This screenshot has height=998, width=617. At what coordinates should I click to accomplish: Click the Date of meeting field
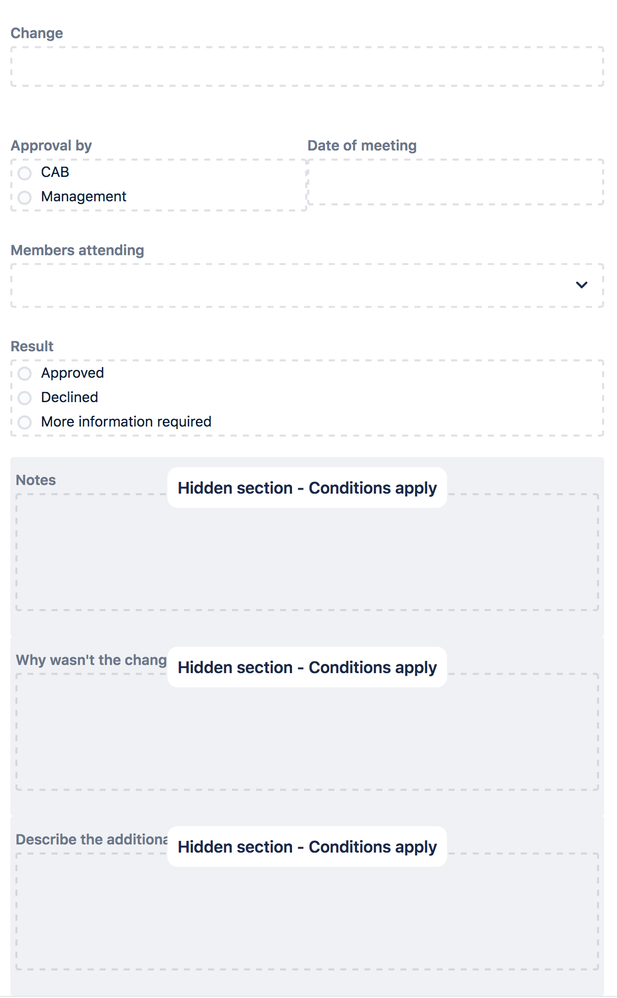tap(455, 182)
